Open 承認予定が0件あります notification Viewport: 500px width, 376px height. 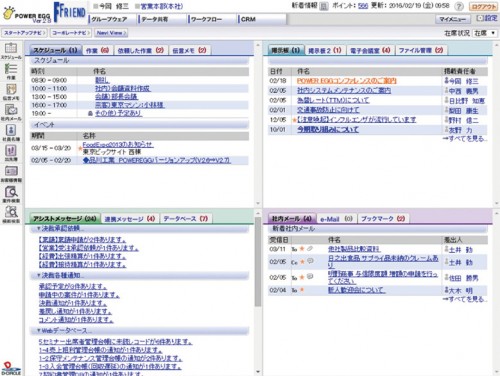tap(73, 286)
